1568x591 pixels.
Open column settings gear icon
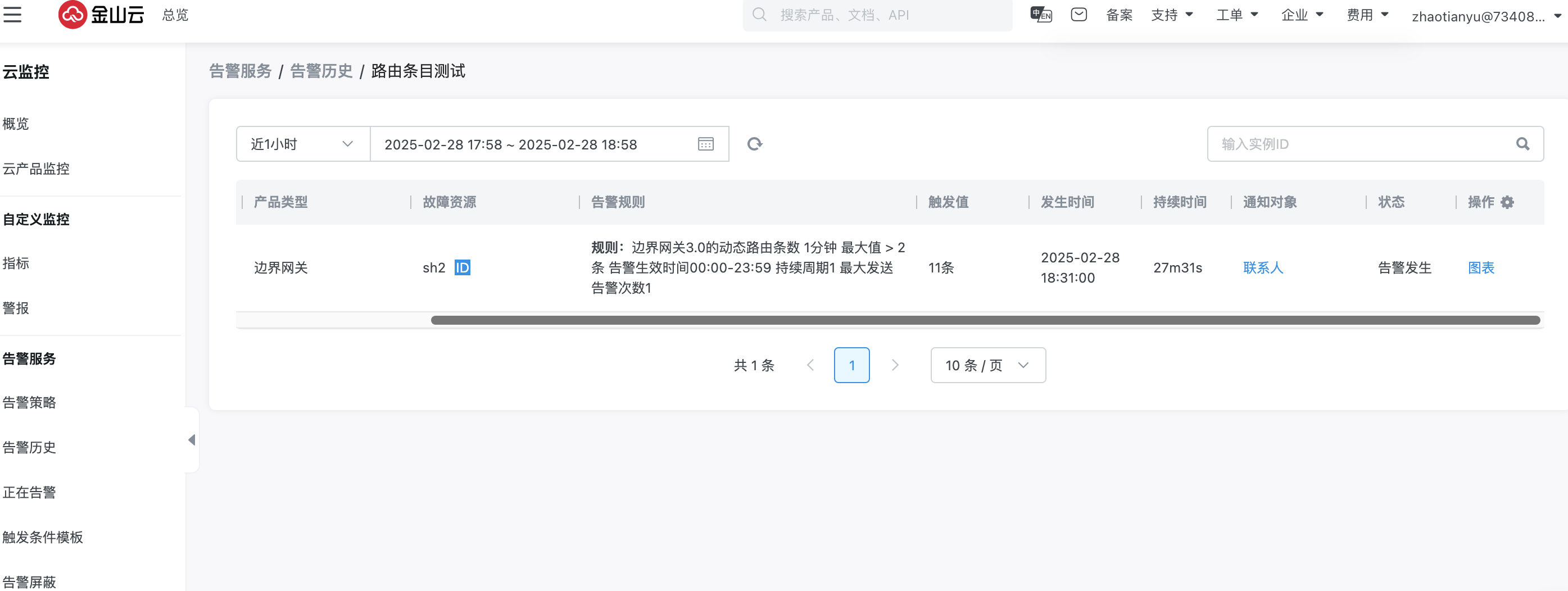[x=1507, y=202]
